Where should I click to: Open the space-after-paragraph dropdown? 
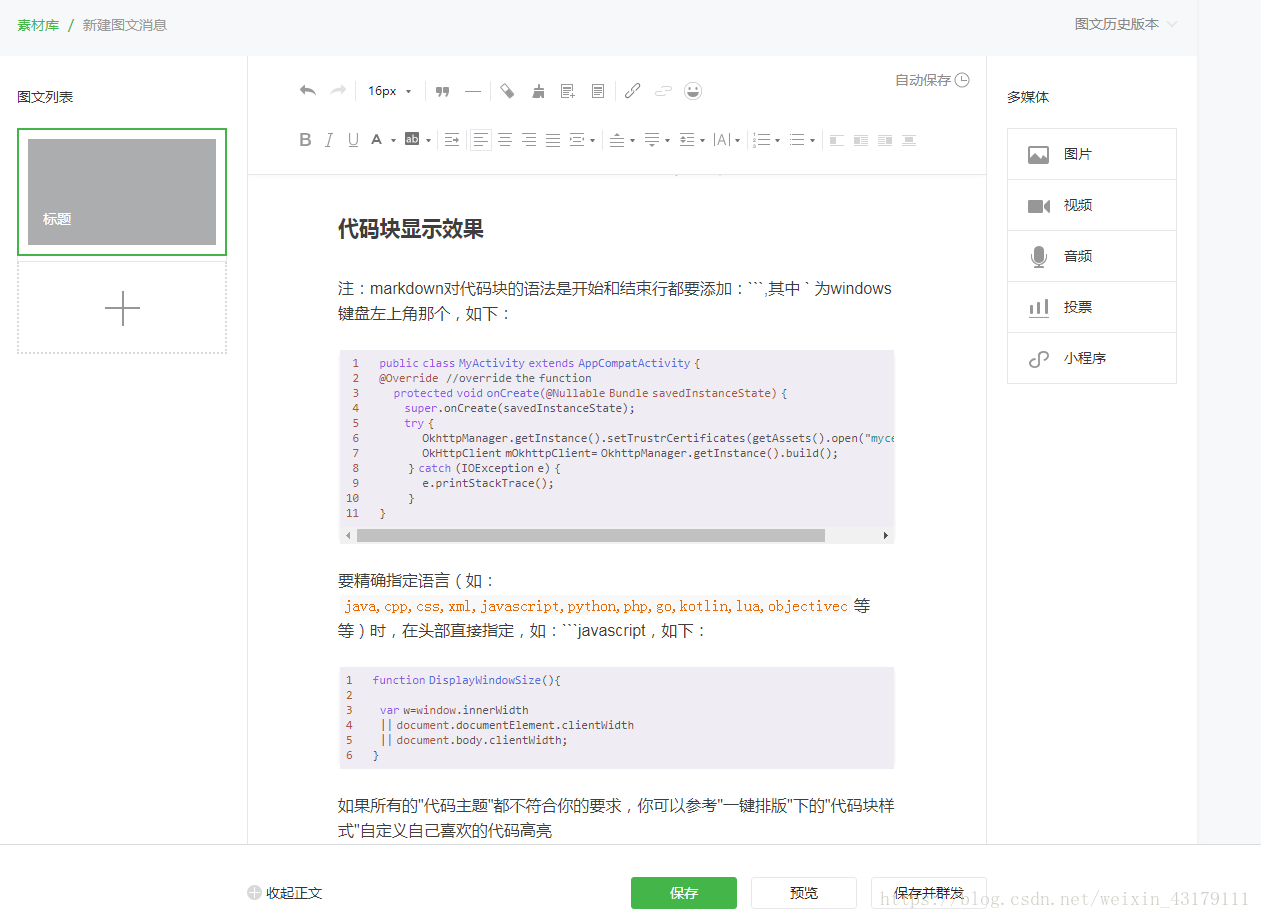tap(657, 140)
